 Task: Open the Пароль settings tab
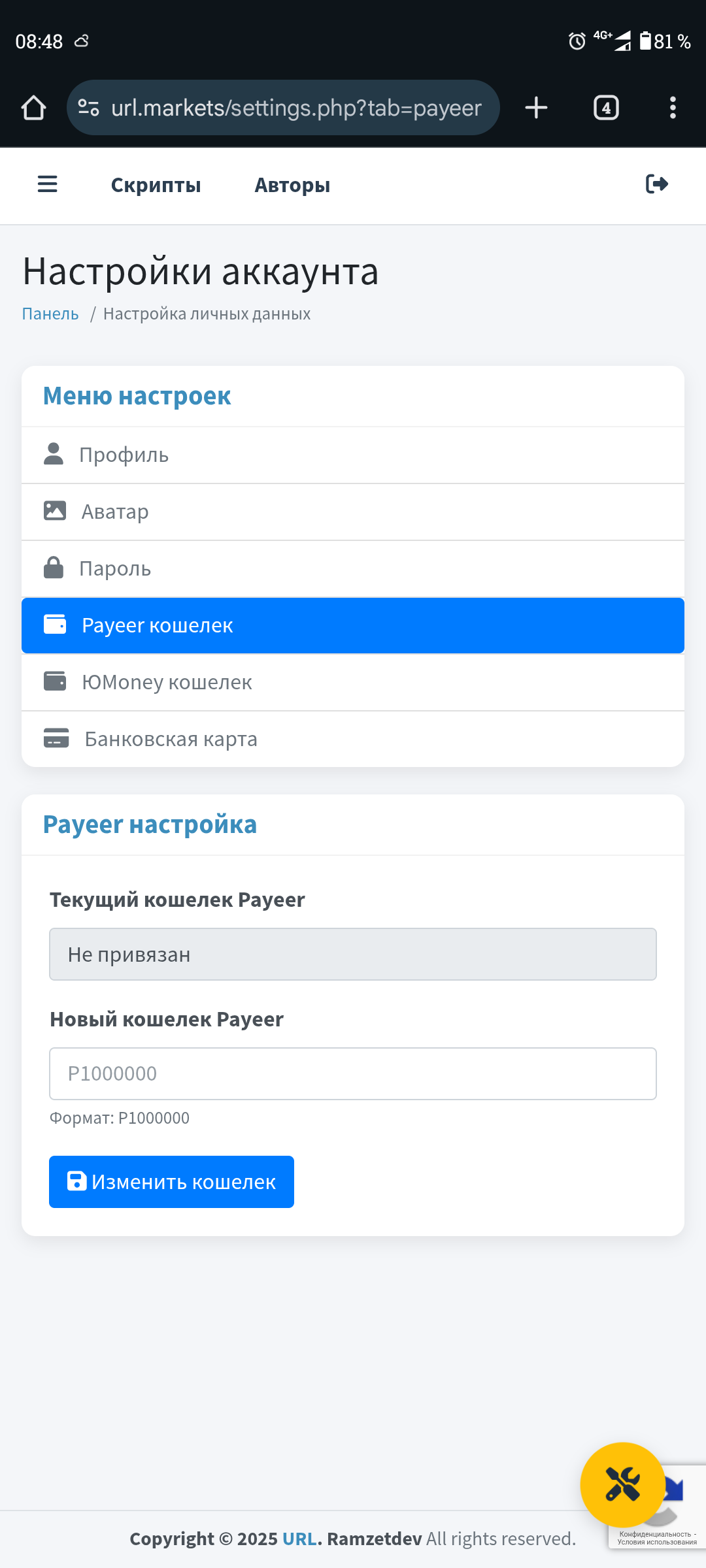pos(353,568)
